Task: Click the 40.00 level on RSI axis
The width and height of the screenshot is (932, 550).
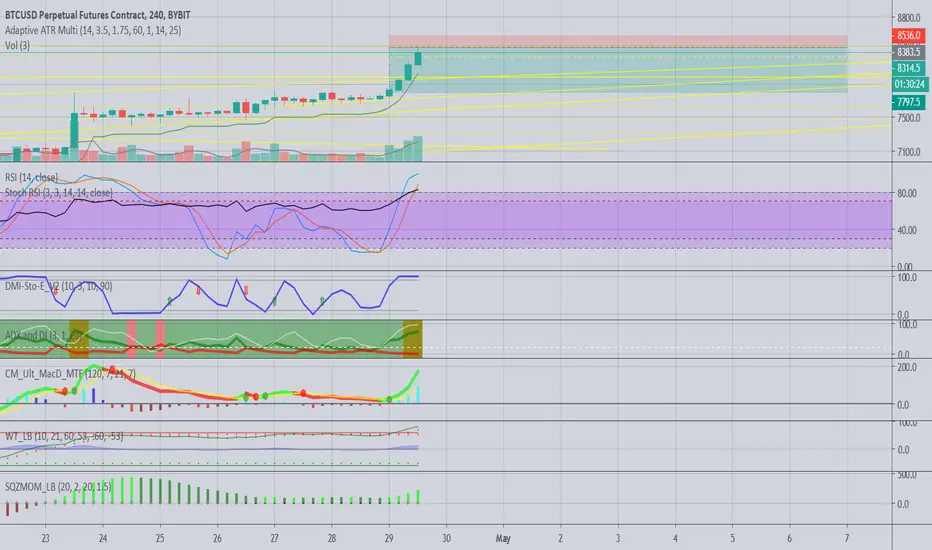Action: click(906, 230)
